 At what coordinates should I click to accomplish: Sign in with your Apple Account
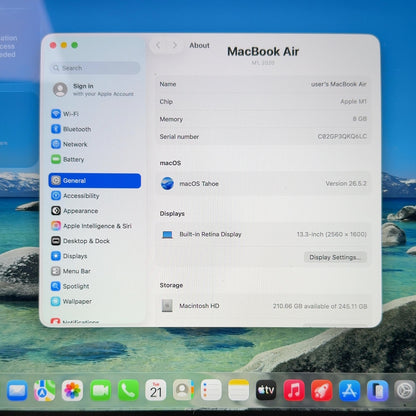pos(94,90)
